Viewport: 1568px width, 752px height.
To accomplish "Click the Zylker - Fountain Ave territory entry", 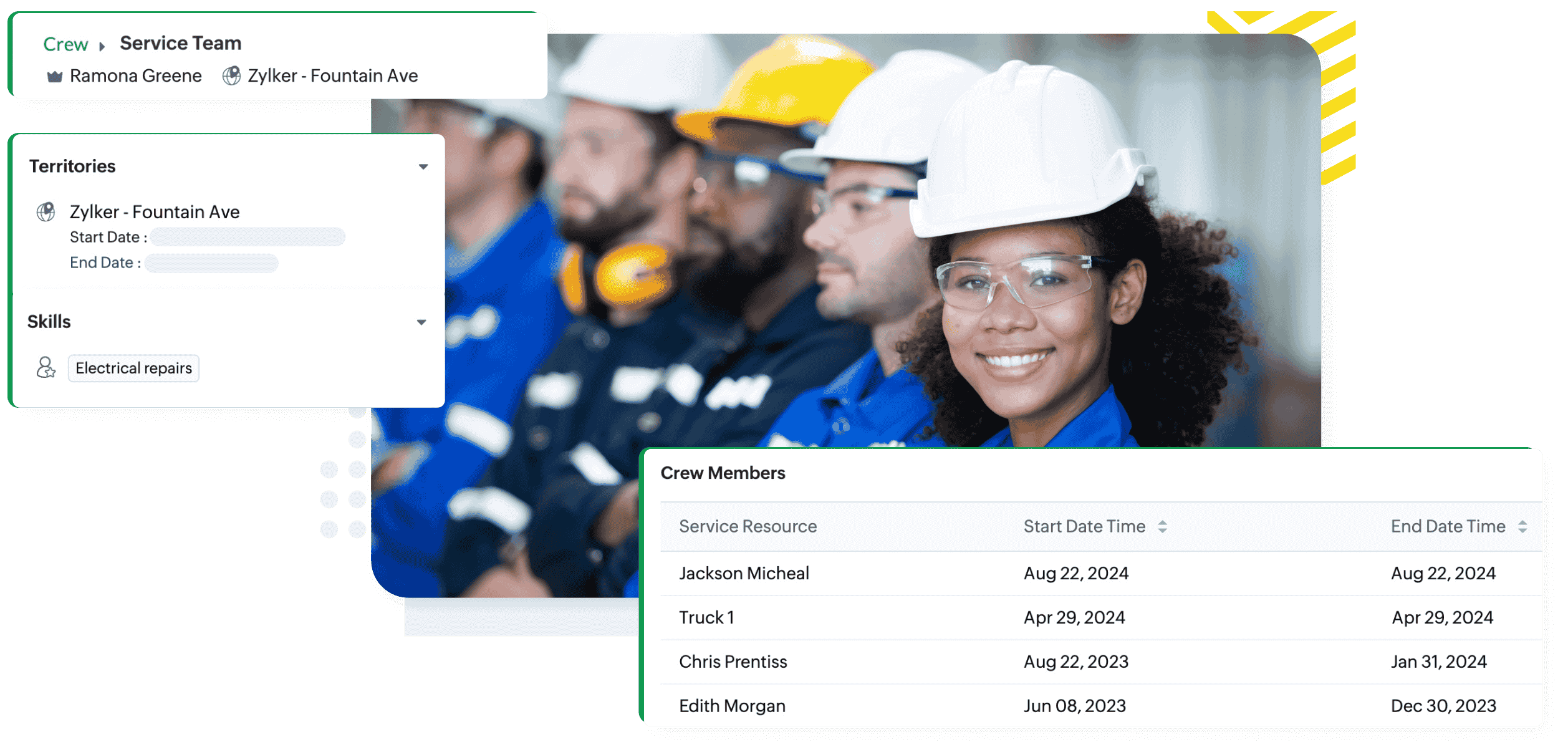I will pos(155,212).
